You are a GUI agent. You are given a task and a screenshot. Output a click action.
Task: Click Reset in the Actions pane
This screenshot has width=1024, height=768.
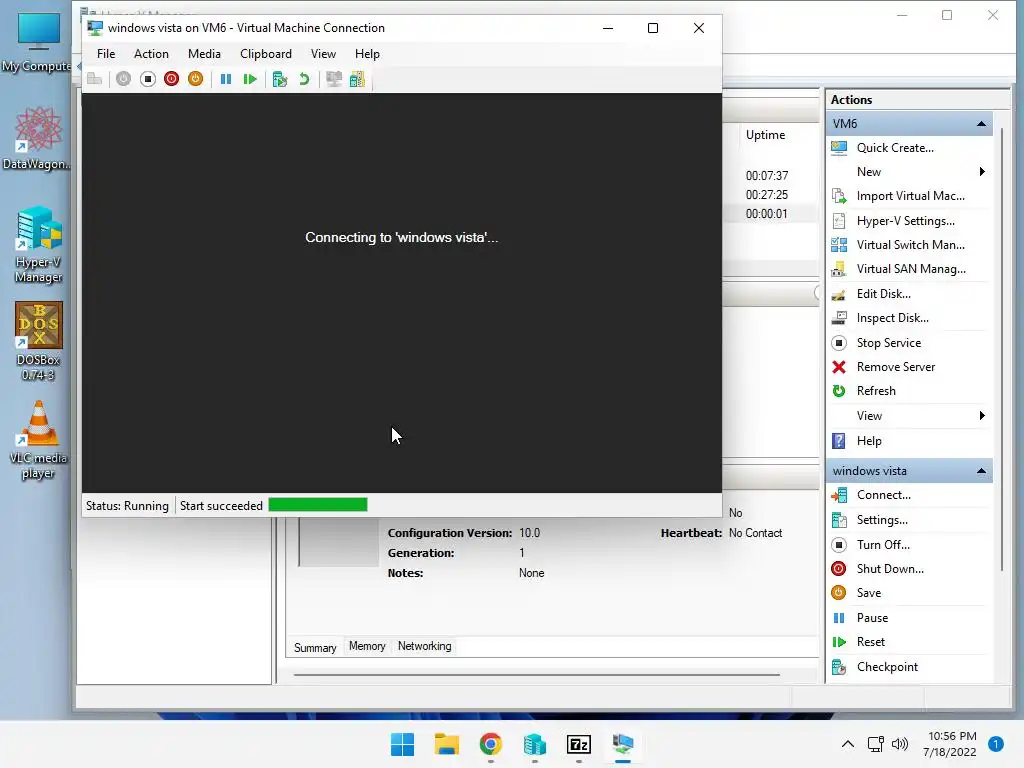point(871,642)
